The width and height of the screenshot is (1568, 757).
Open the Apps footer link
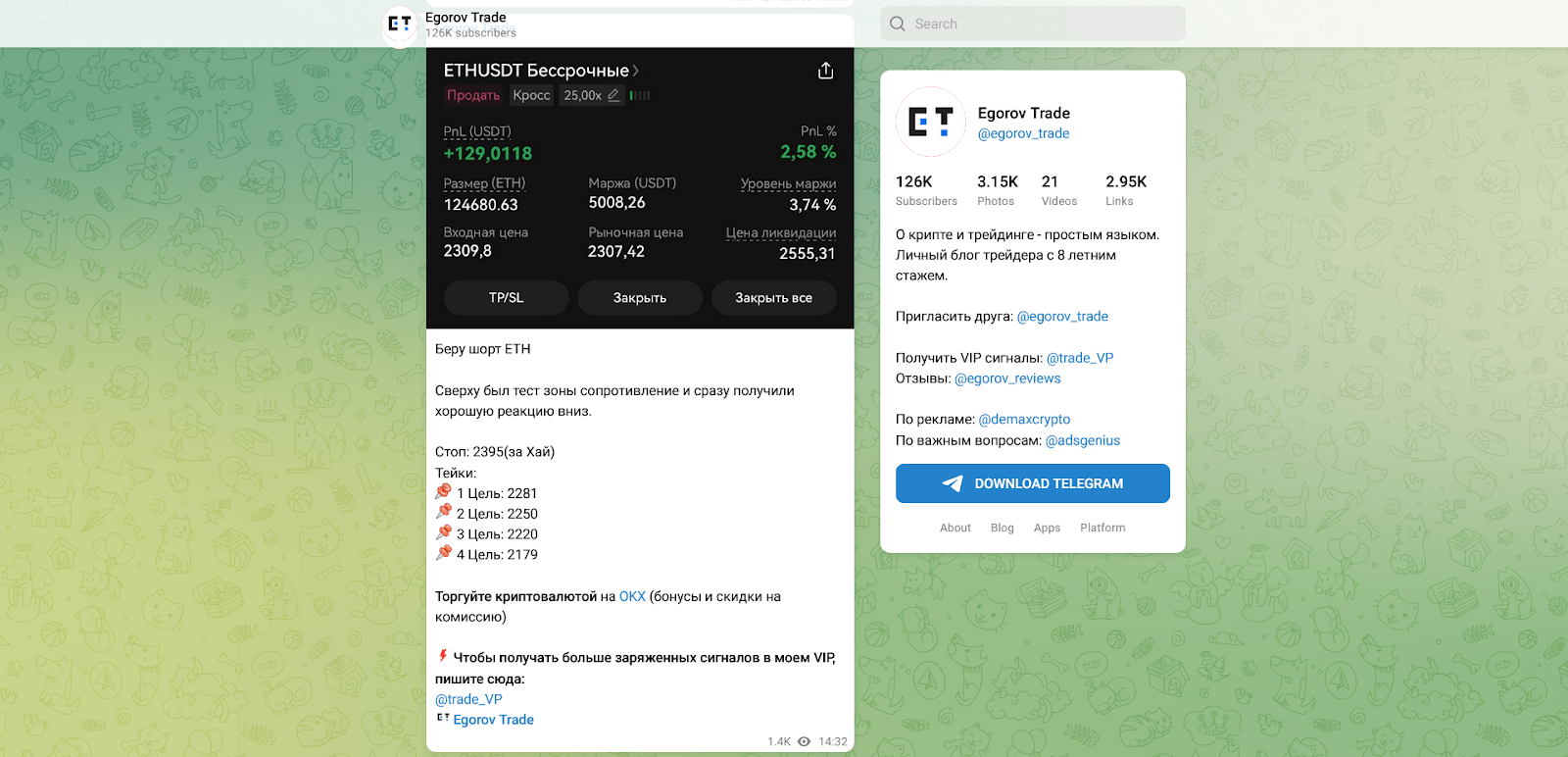point(1047,528)
